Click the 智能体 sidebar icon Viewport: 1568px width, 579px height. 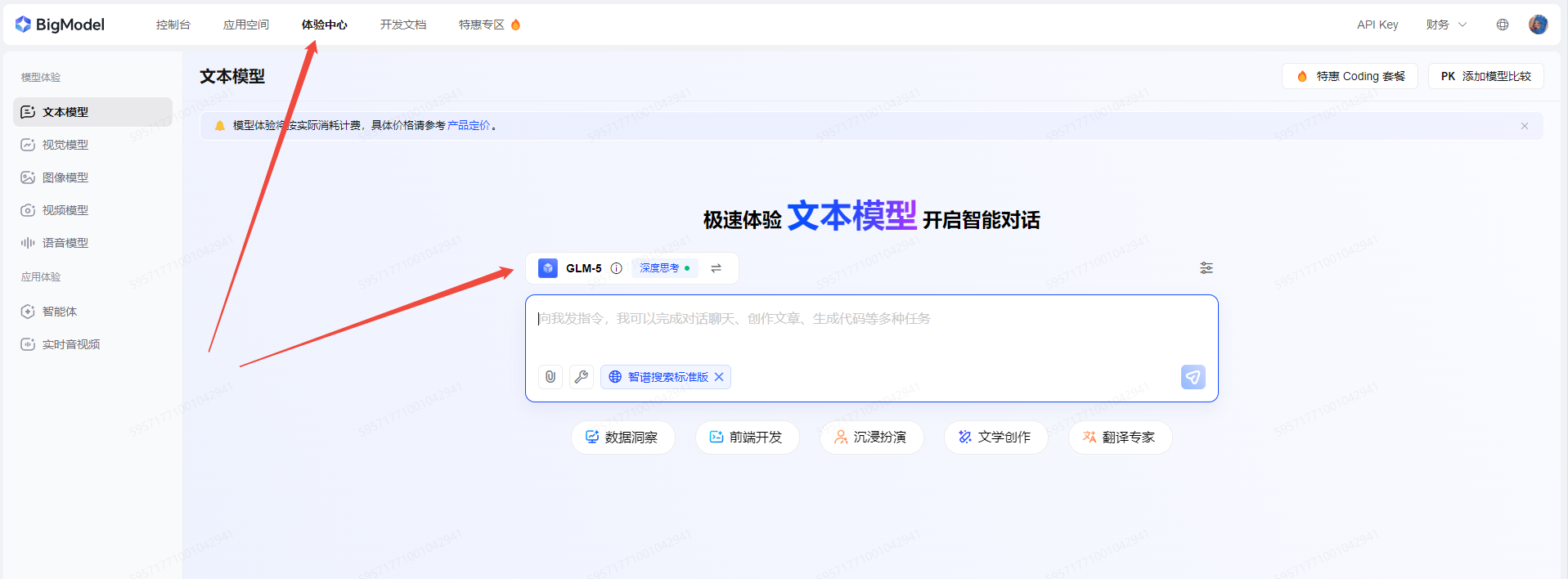tap(28, 312)
